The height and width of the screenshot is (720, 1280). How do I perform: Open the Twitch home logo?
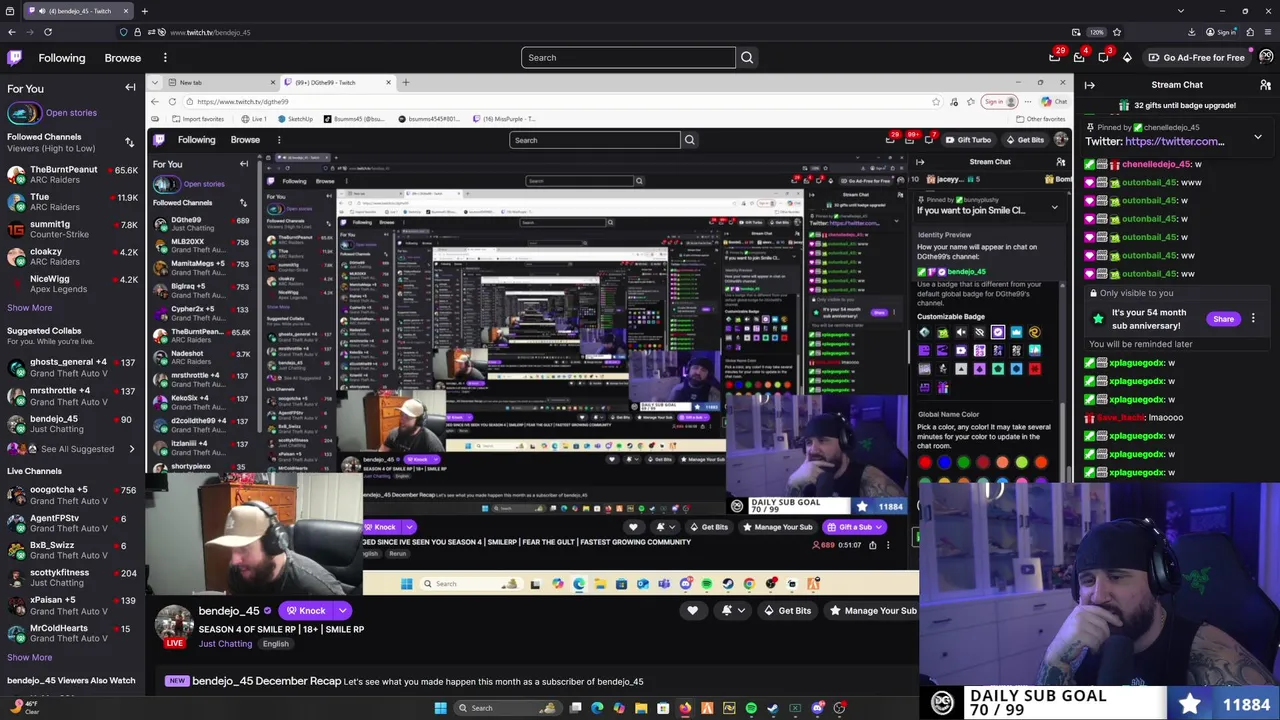tap(15, 58)
